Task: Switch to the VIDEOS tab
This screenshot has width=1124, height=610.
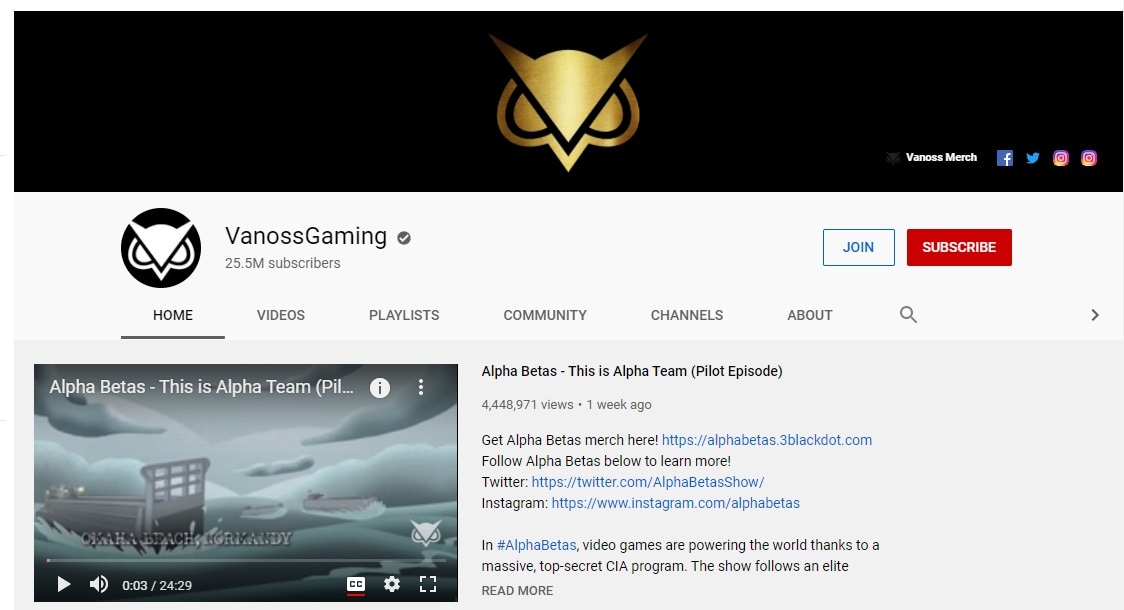Action: (x=280, y=315)
